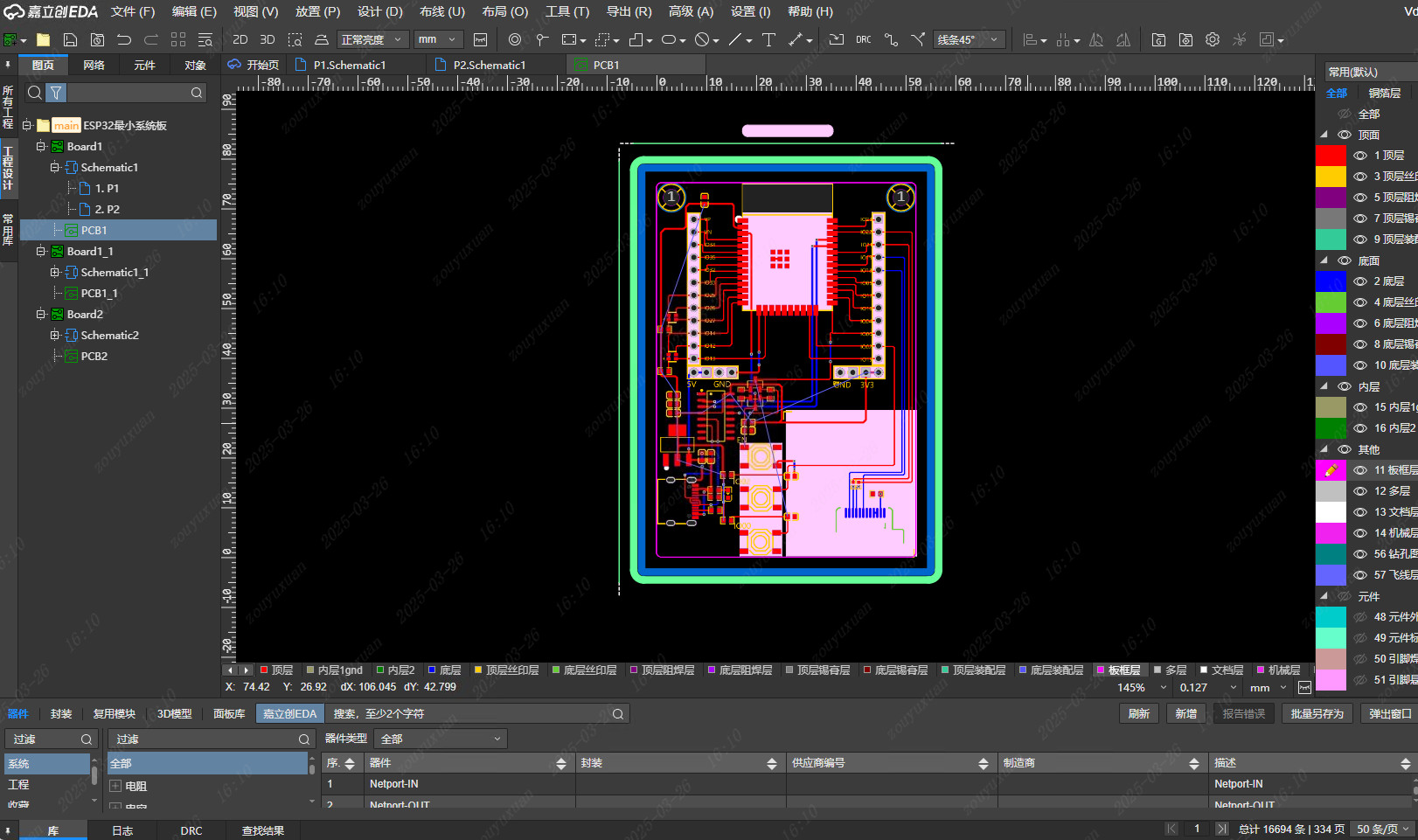This screenshot has width=1418, height=840.
Task: Select the Text tool icon
Action: [x=768, y=40]
